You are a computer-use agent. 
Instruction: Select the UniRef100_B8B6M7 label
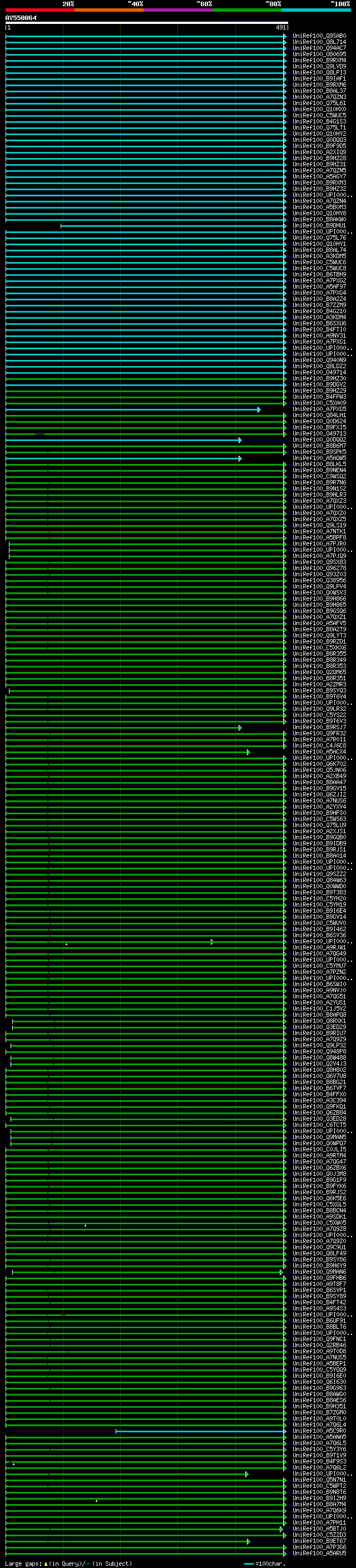point(319,446)
